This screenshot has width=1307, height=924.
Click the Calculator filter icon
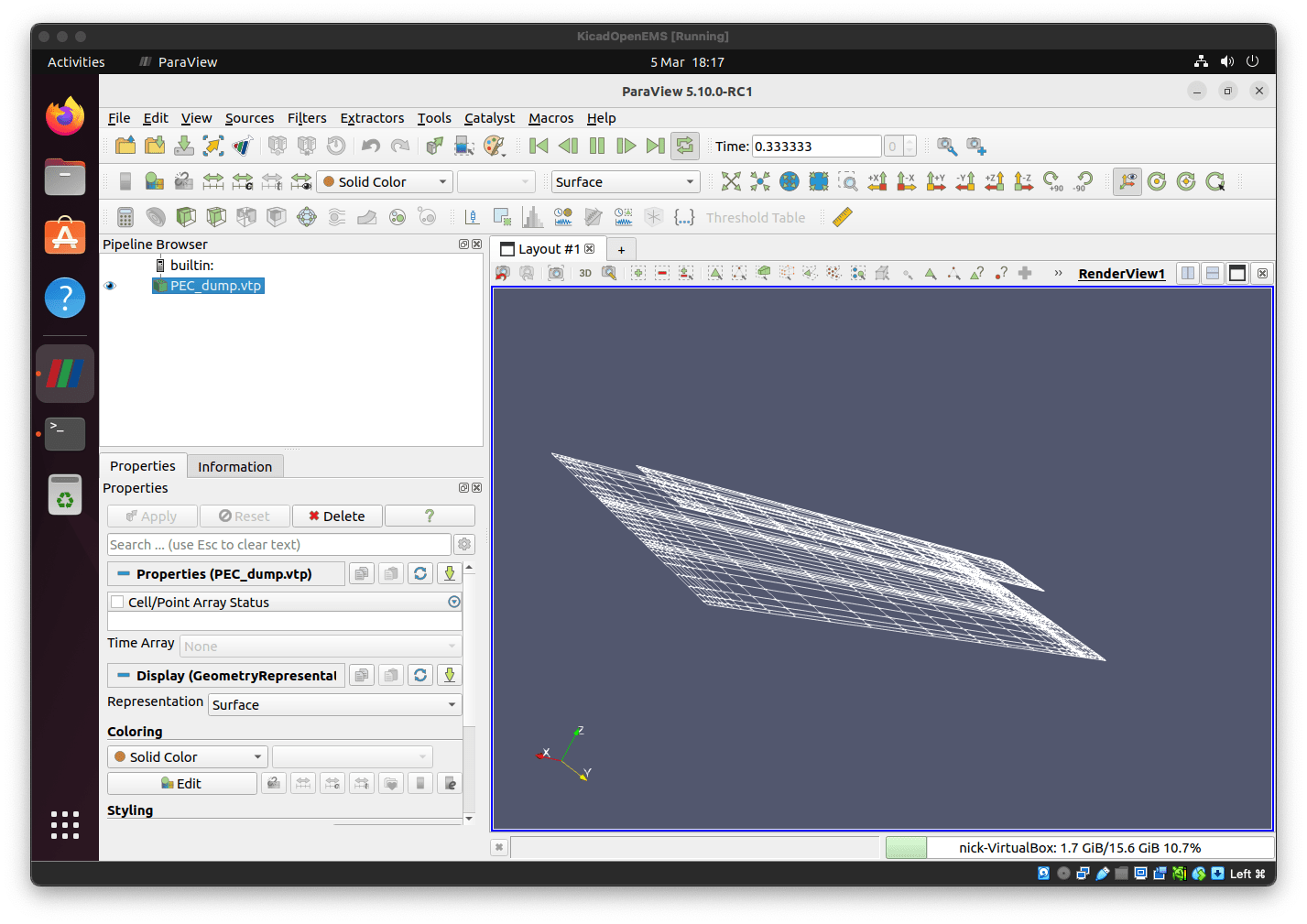click(x=125, y=217)
